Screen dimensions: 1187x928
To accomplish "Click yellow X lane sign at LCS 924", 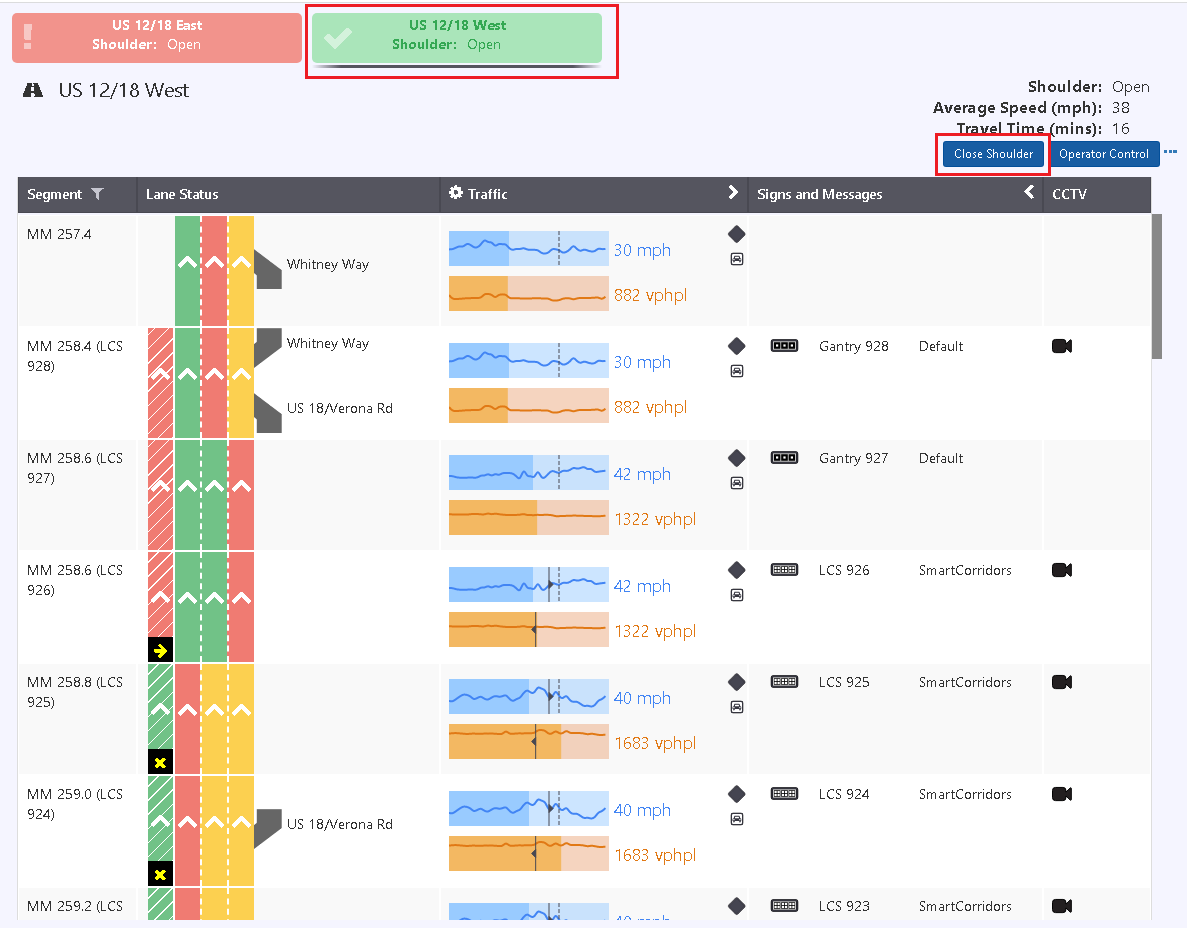I will pos(160,874).
